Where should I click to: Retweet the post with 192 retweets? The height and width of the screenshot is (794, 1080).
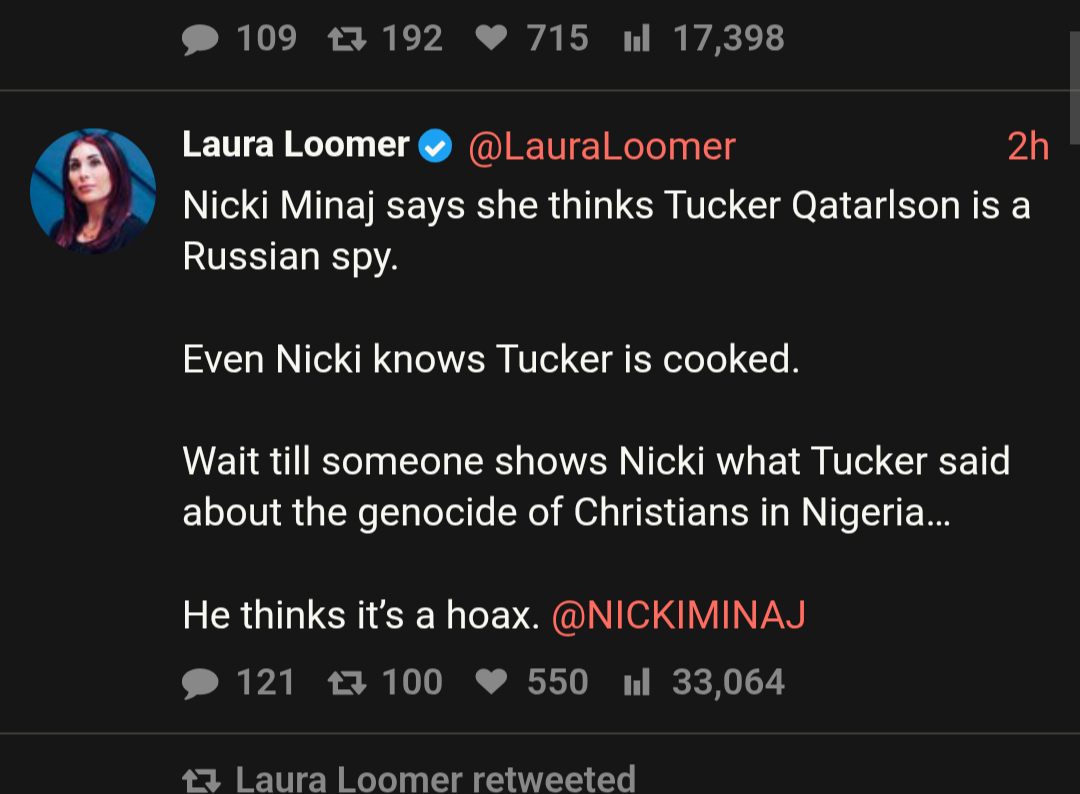click(346, 39)
